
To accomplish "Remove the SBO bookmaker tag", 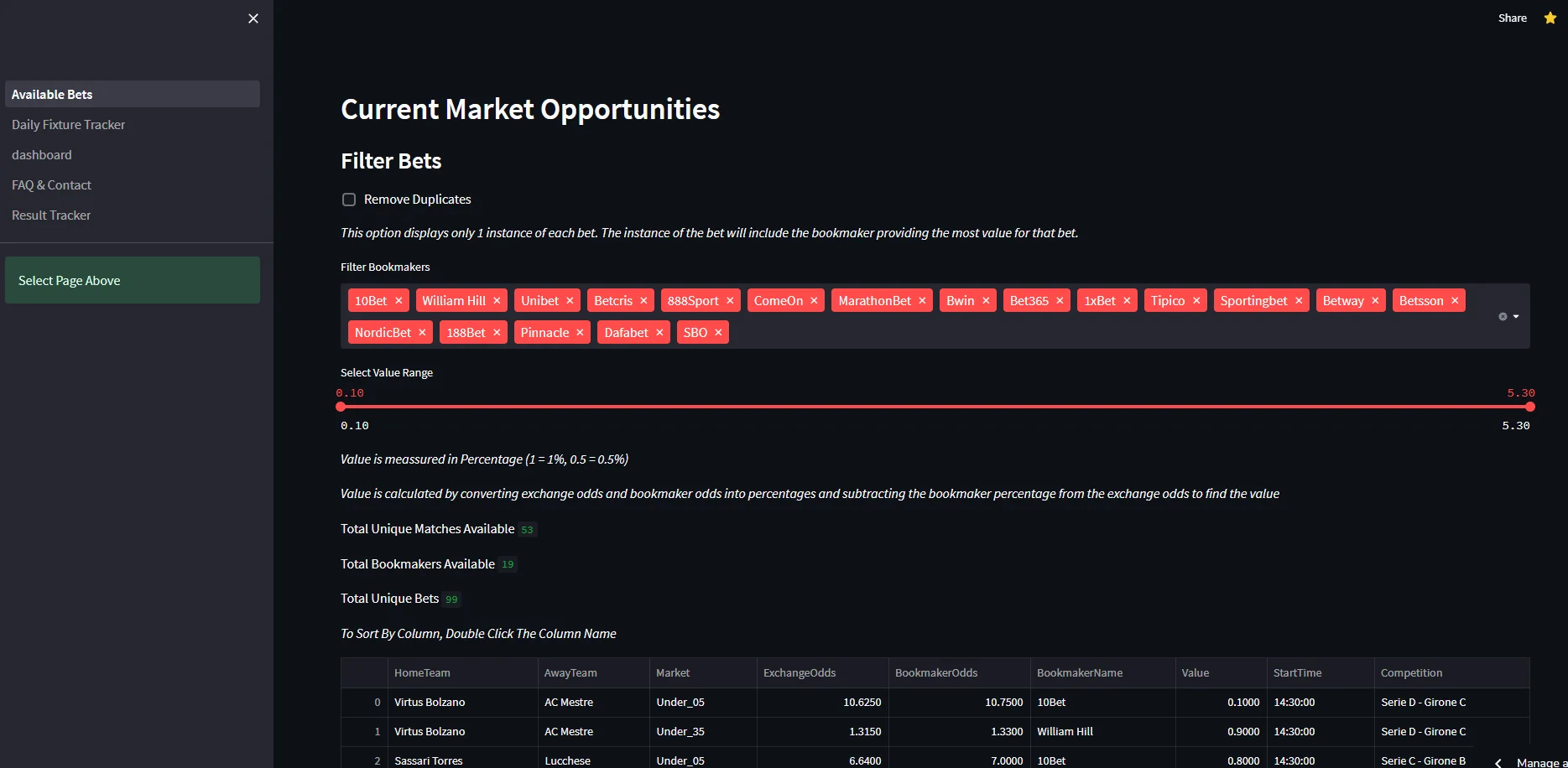I will click(718, 333).
